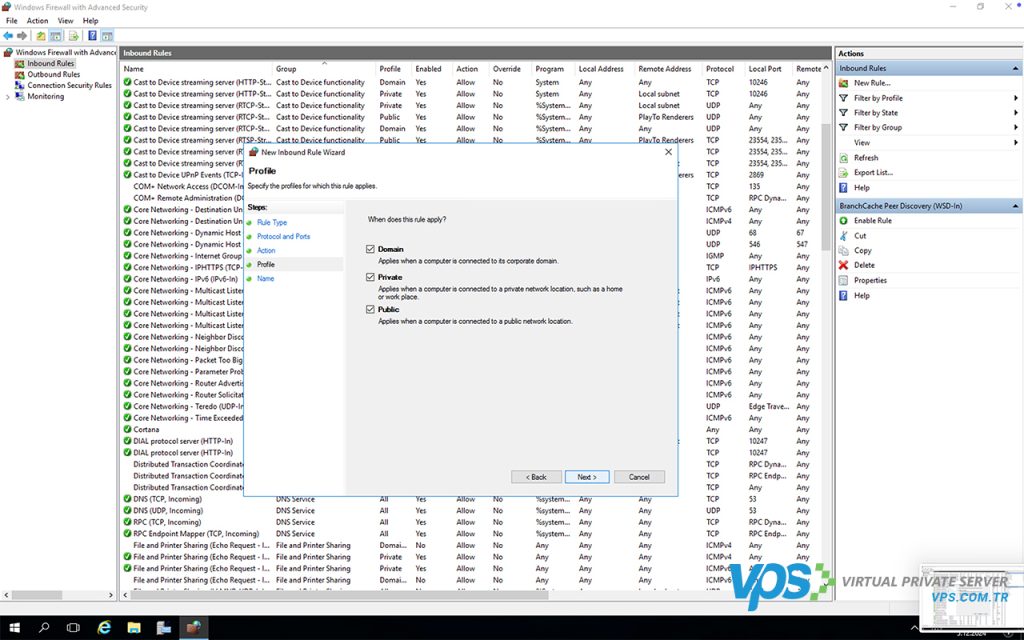Select Inbound Rules icon in the console tree
1024x640 pixels.
click(20, 63)
